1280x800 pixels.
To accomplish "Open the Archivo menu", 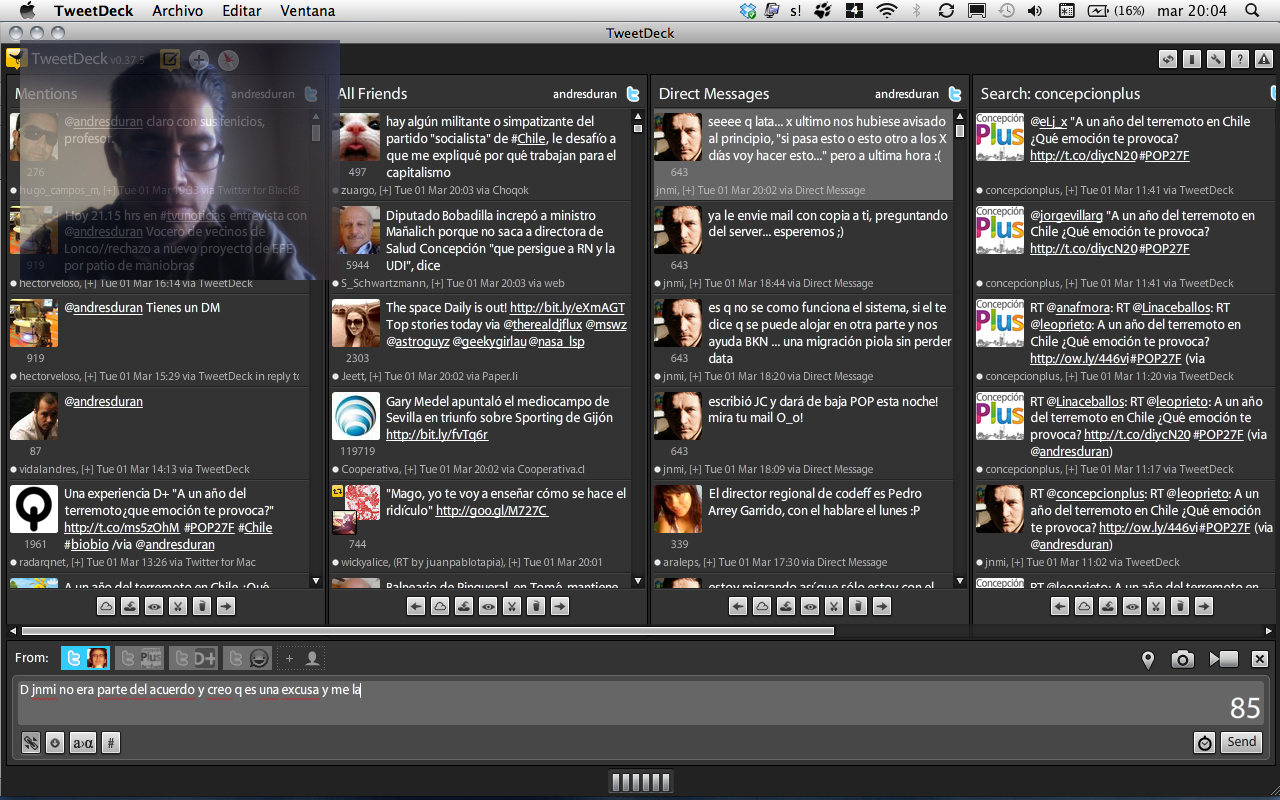I will coord(177,11).
